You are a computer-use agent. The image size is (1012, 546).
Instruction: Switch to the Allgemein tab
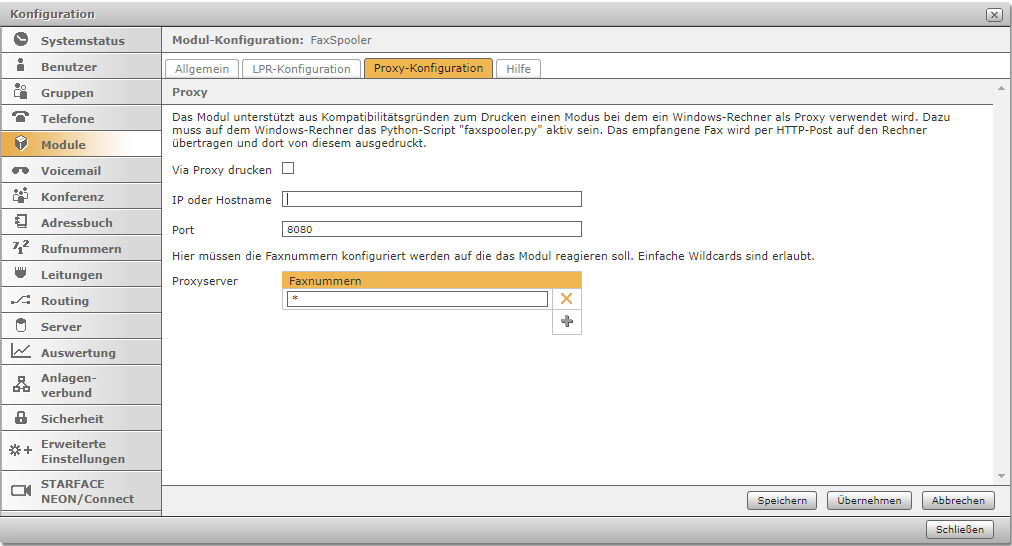point(201,69)
